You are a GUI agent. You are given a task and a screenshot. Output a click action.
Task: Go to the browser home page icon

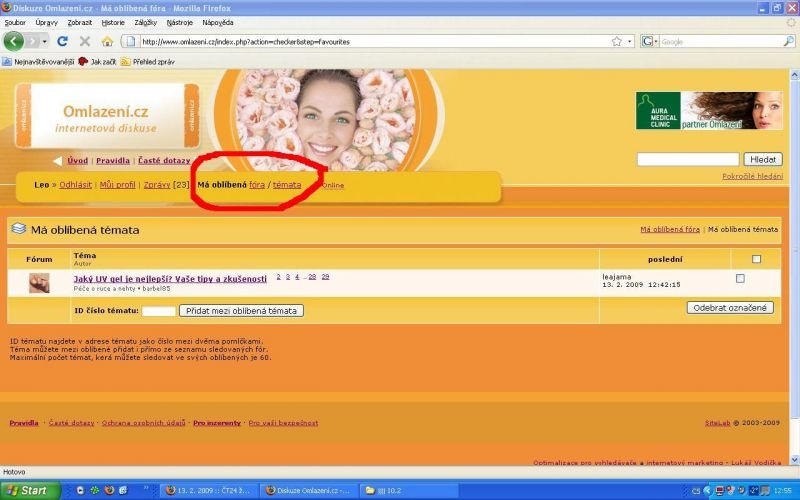click(106, 41)
